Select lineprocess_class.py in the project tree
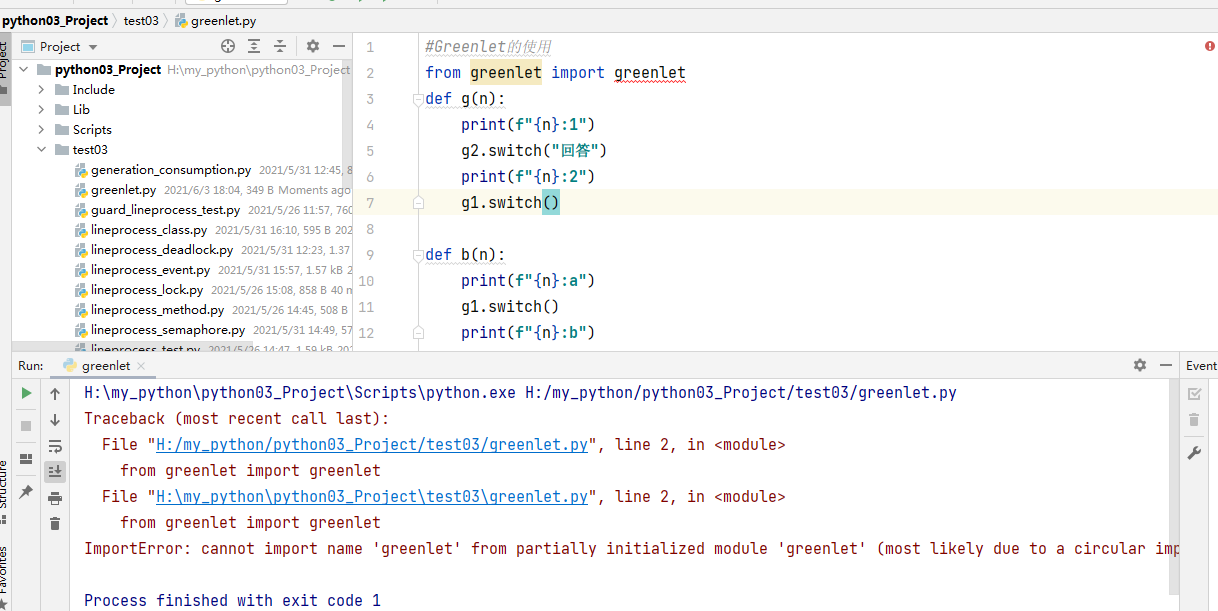This screenshot has width=1218, height=611. click(149, 230)
